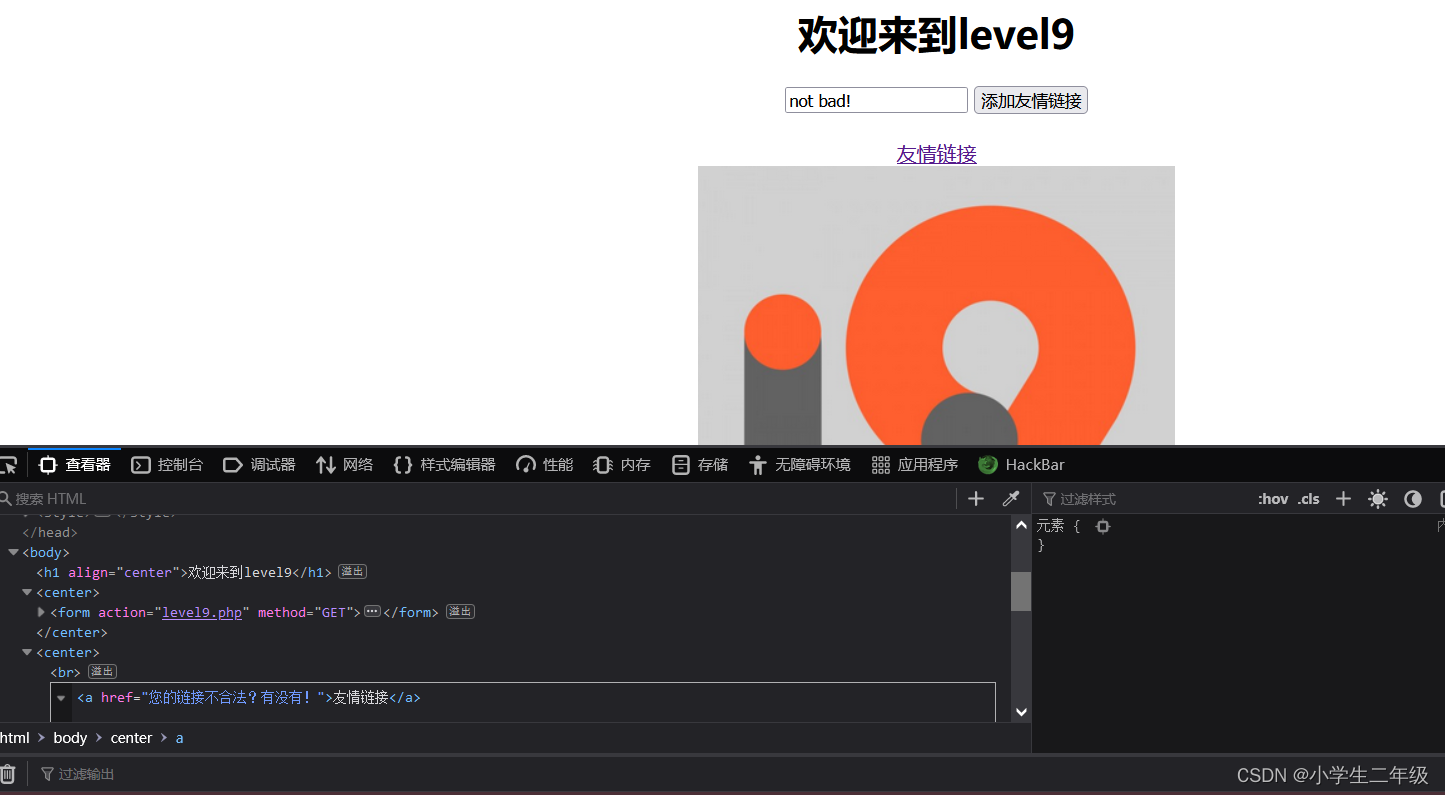
Task: Open the 应用程序 application tab
Action: (x=914, y=465)
